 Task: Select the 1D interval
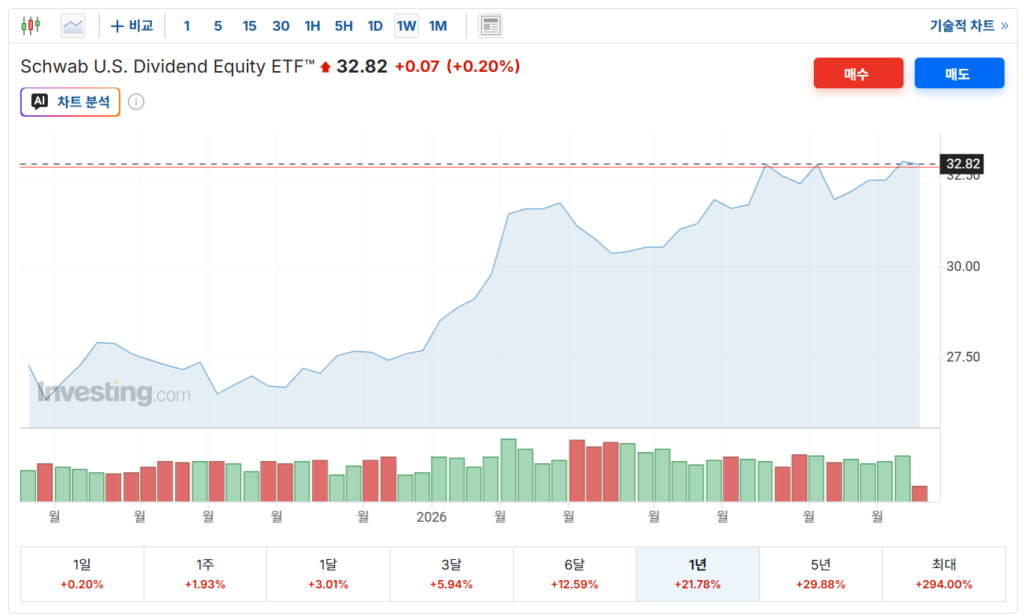point(375,26)
